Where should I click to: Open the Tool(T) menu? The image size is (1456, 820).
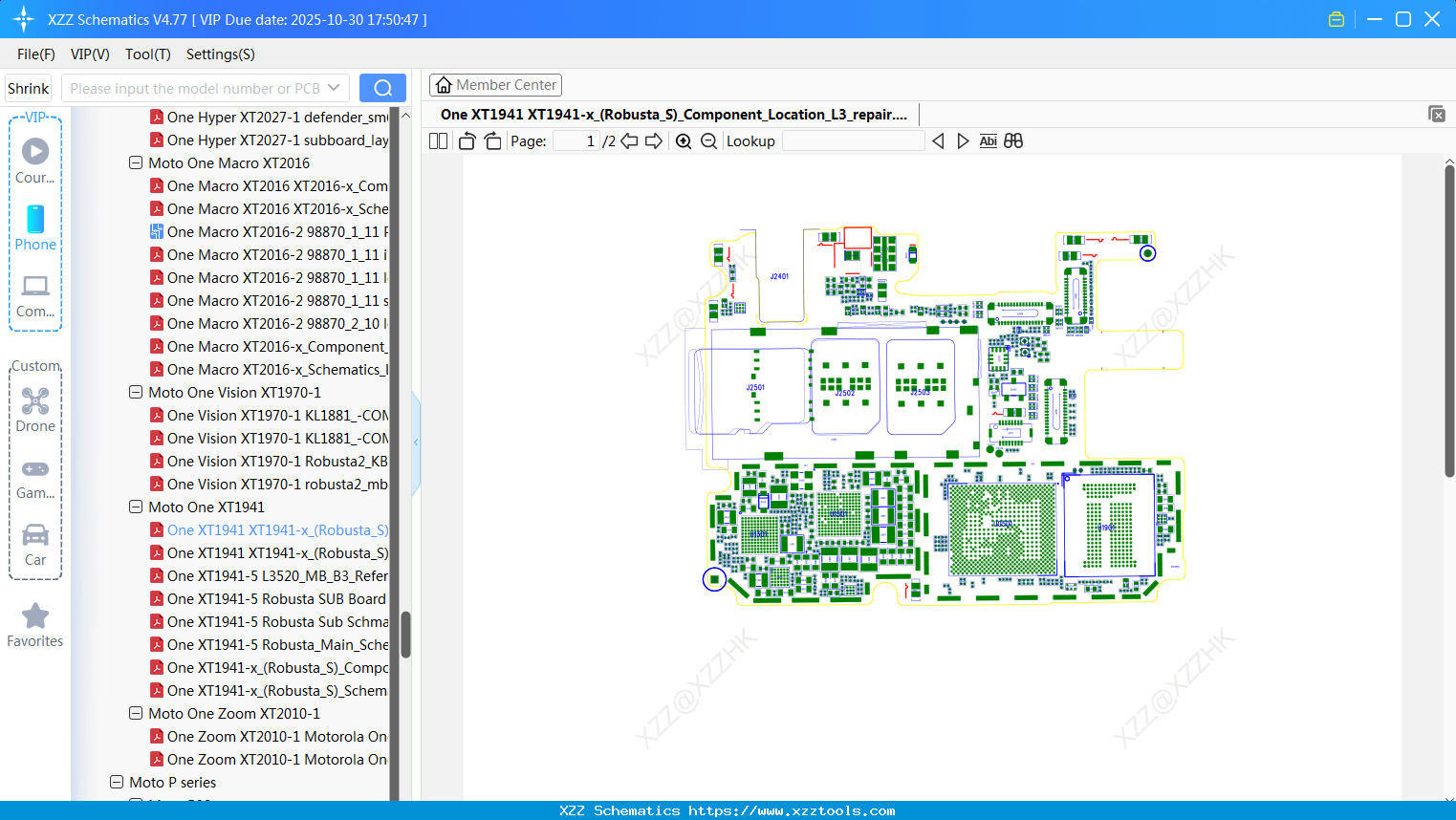pos(147,54)
